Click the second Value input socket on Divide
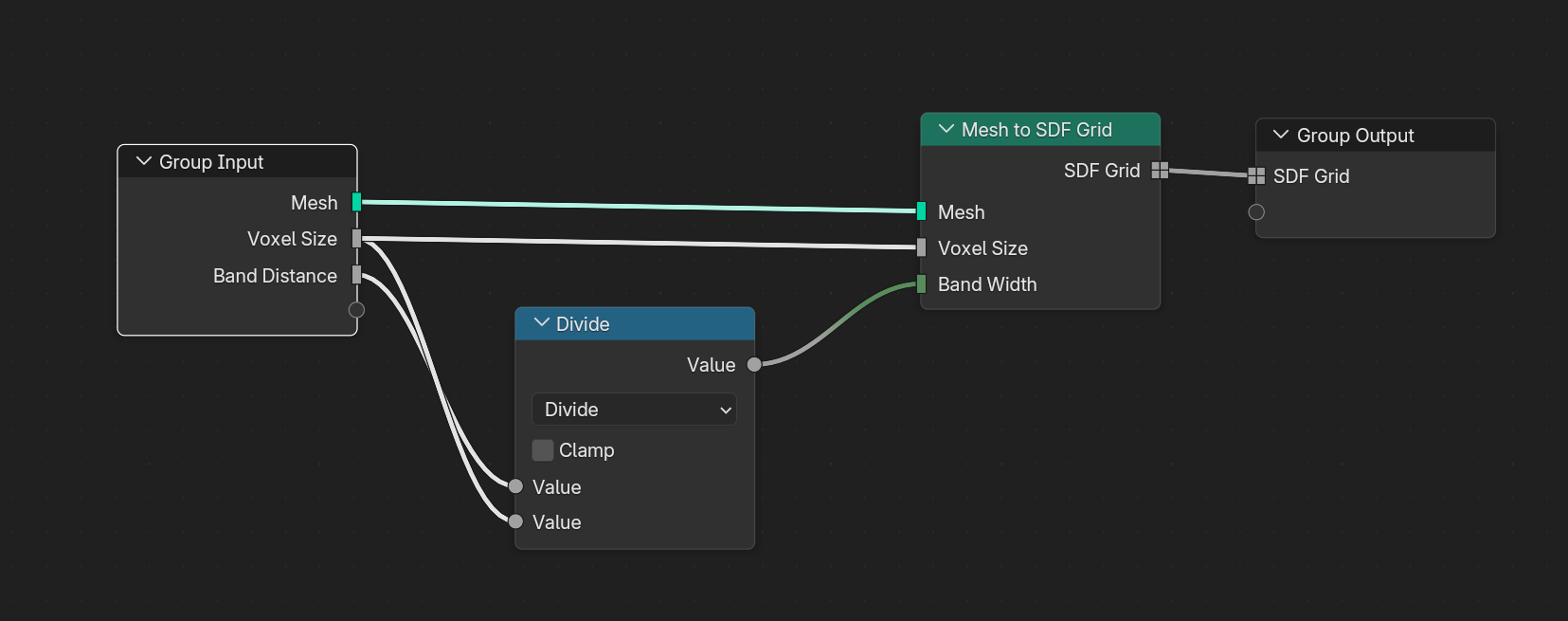This screenshot has height=621, width=1568. 515,521
